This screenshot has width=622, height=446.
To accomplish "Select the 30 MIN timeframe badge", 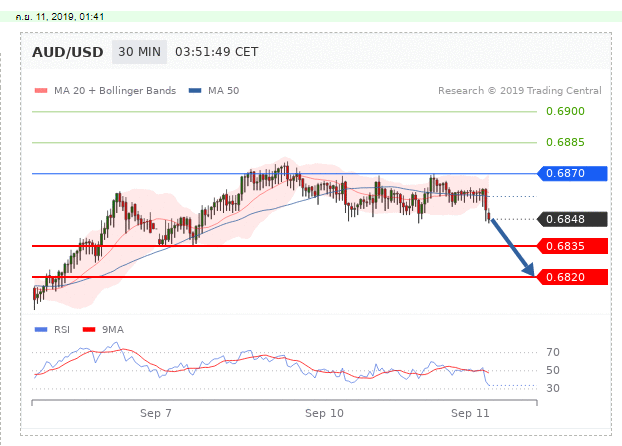I will click(139, 52).
